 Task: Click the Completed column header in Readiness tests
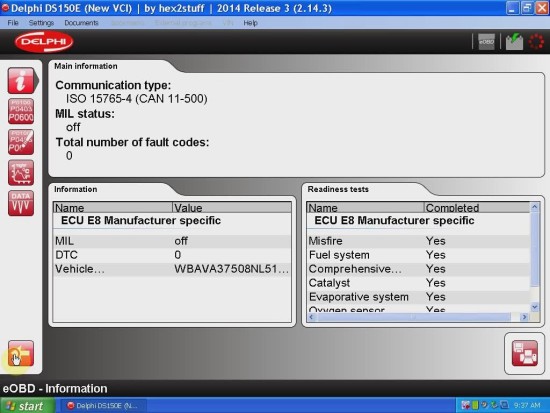pos(477,207)
